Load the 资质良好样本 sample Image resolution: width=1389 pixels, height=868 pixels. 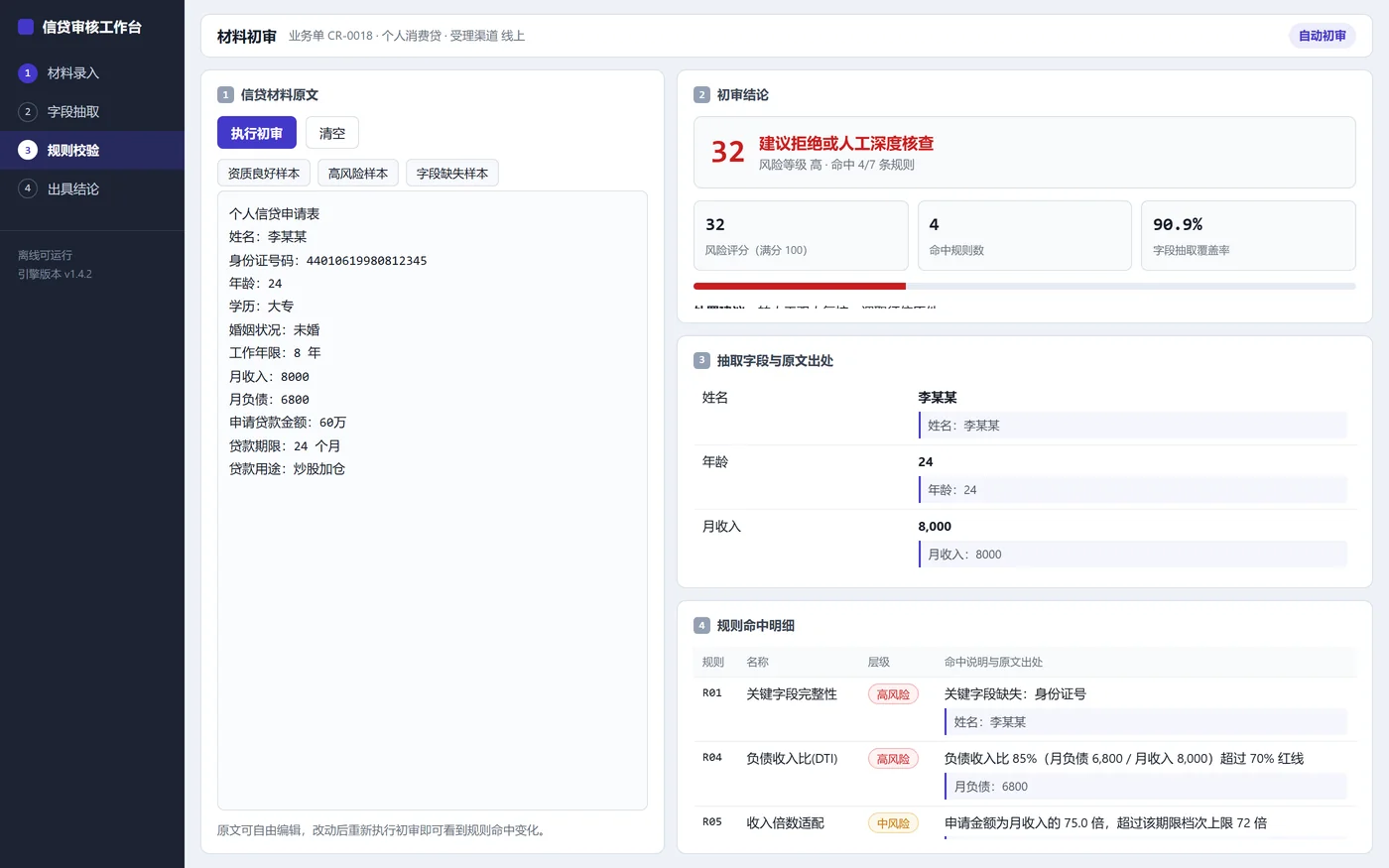[264, 174]
